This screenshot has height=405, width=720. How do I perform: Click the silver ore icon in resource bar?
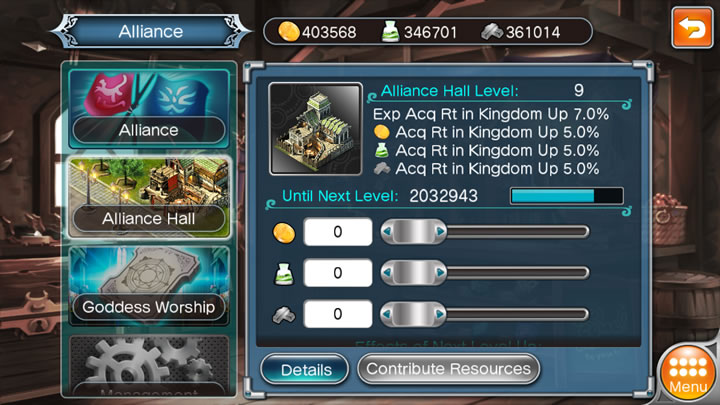492,32
